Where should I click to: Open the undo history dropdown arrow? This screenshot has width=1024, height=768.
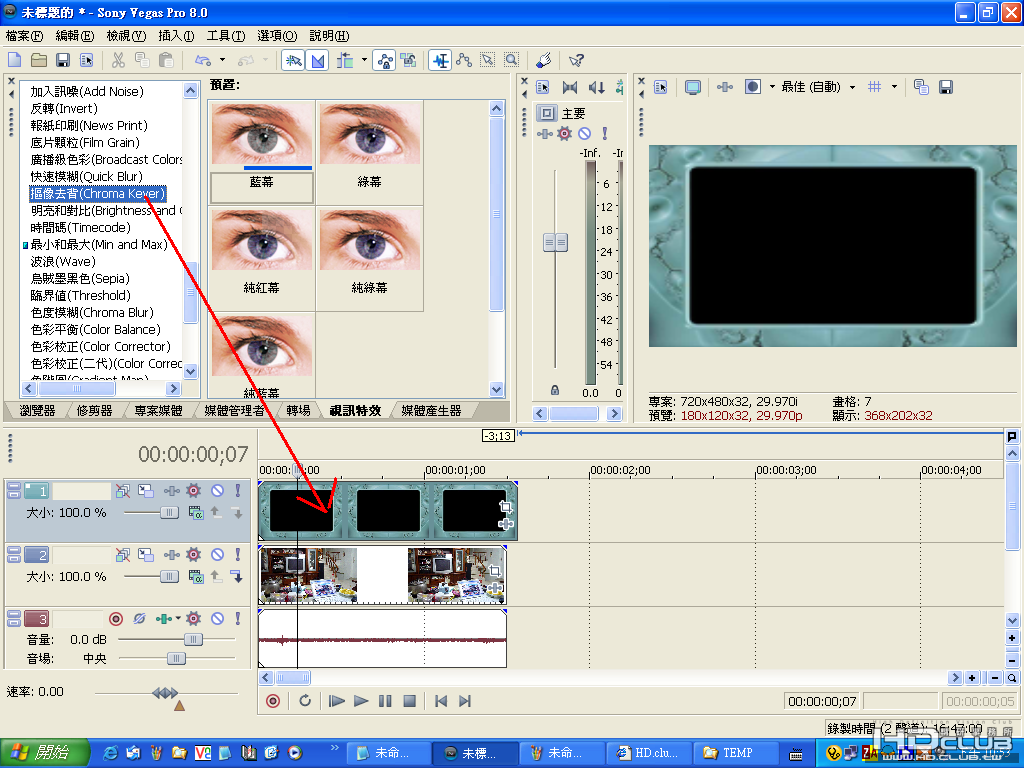pyautogui.click(x=223, y=60)
